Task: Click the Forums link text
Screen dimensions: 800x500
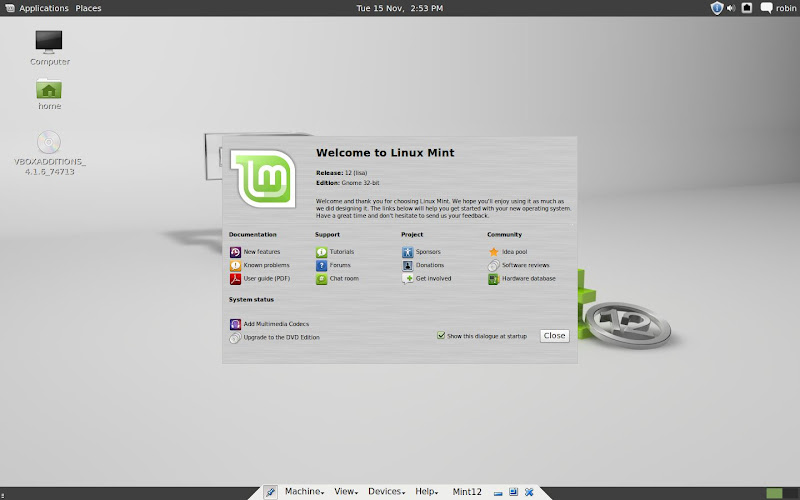Action: [x=340, y=265]
